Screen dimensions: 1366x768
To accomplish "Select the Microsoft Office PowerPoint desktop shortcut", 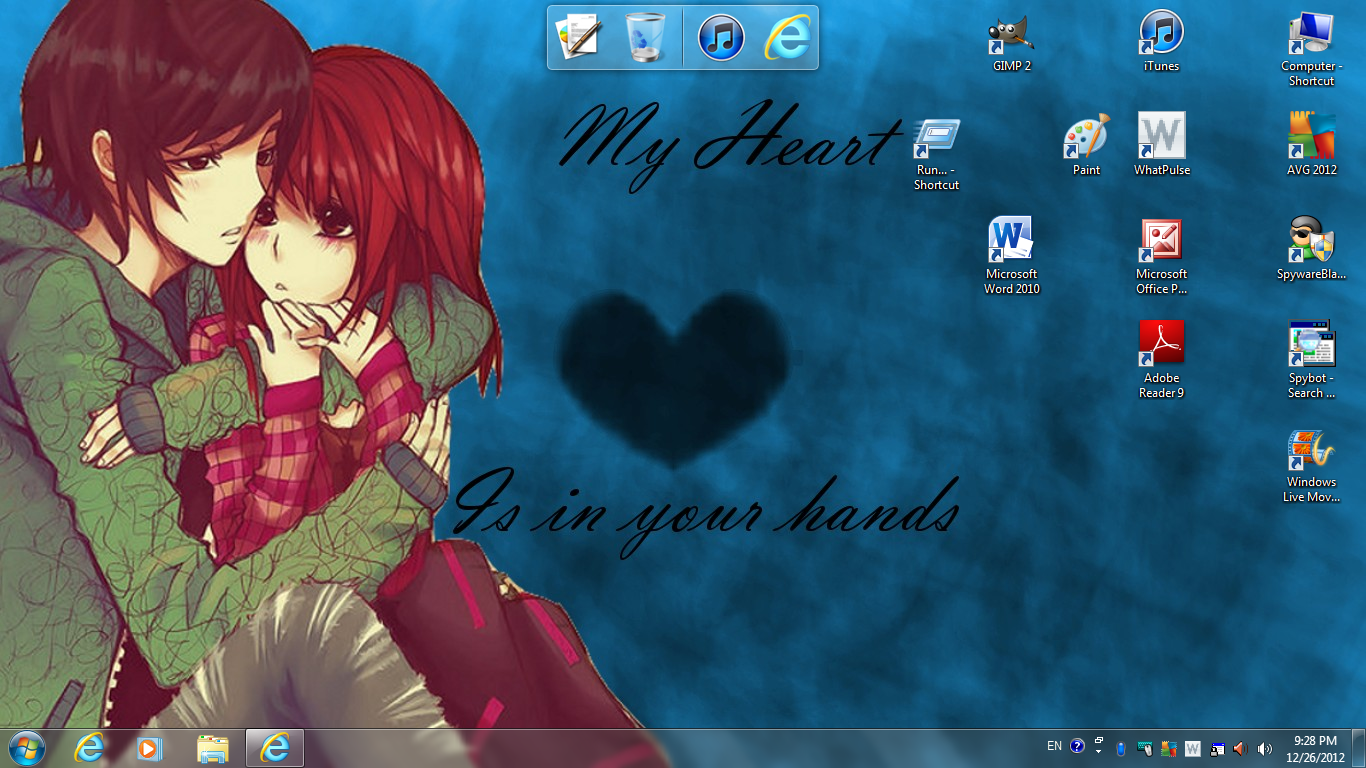I will 1162,257.
